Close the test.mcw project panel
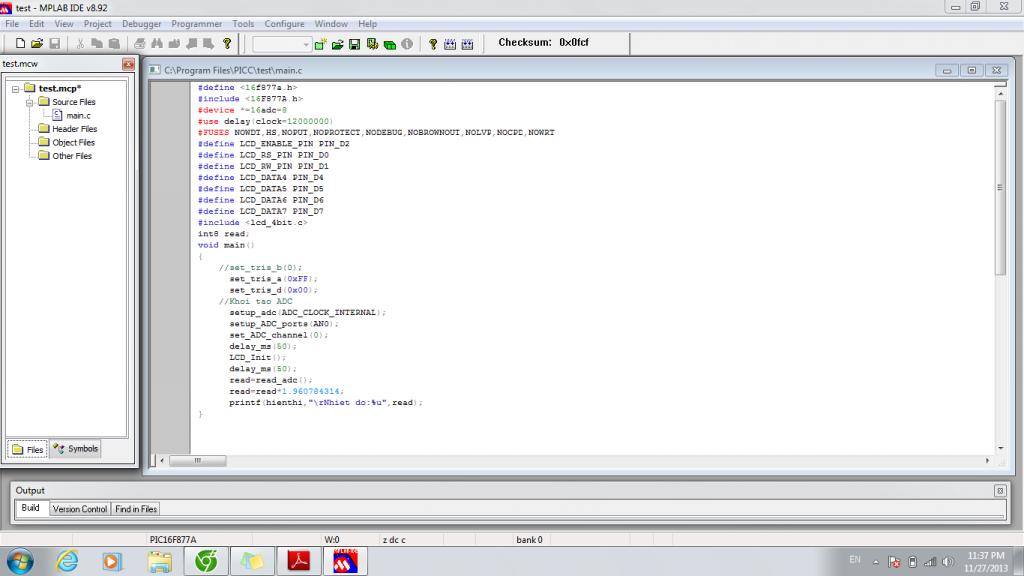The width and height of the screenshot is (1024, 576). pos(127,64)
